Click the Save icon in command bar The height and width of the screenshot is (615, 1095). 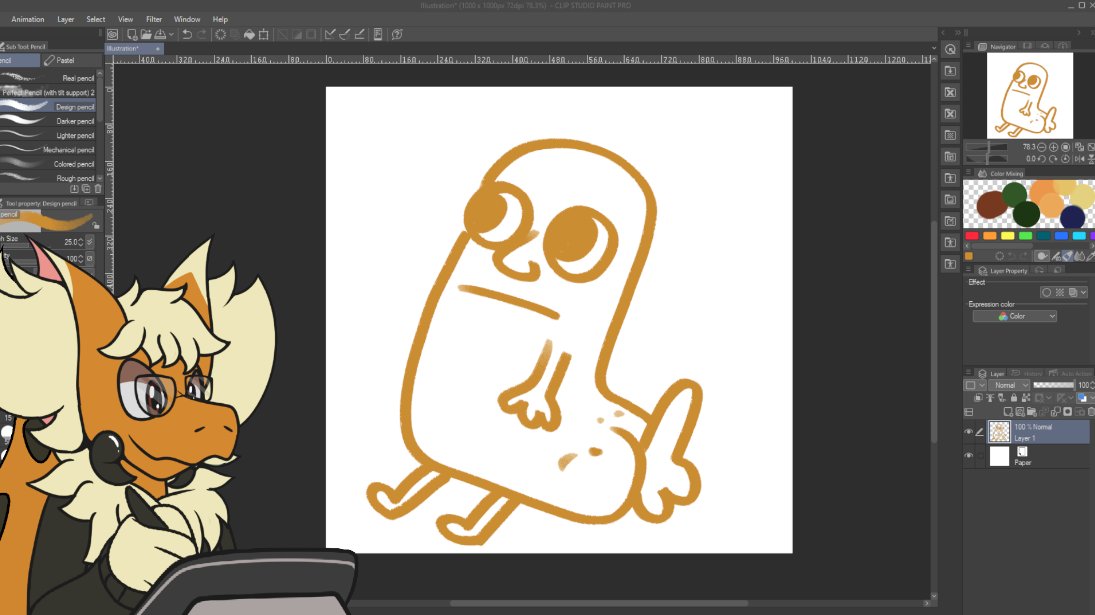tap(160, 34)
